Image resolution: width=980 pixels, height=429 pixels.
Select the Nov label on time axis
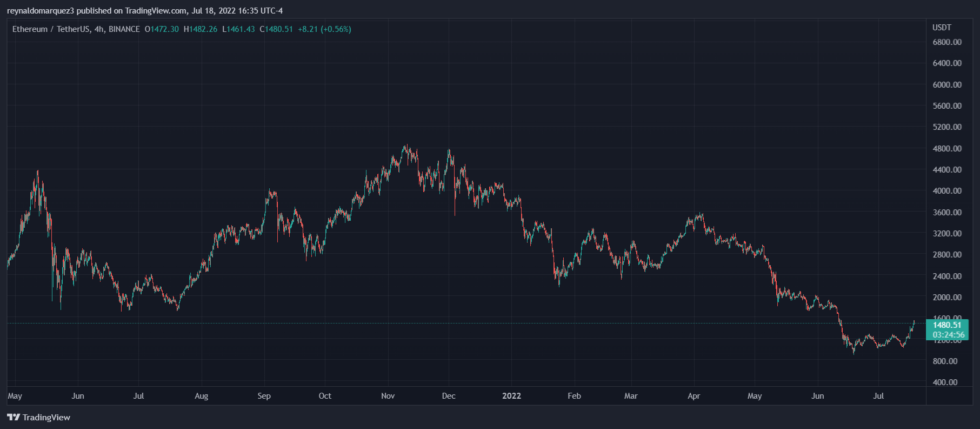388,395
